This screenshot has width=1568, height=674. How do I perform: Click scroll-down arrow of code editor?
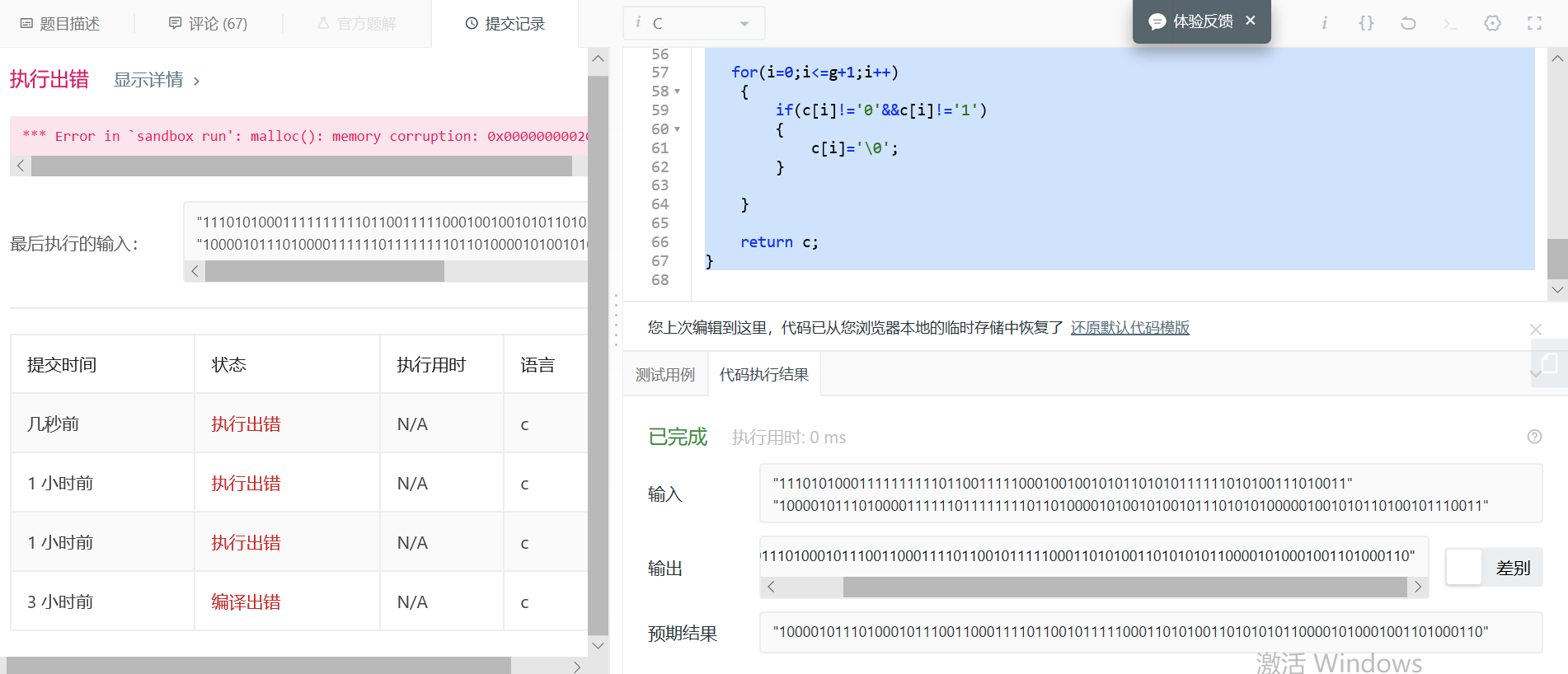pyautogui.click(x=1557, y=290)
